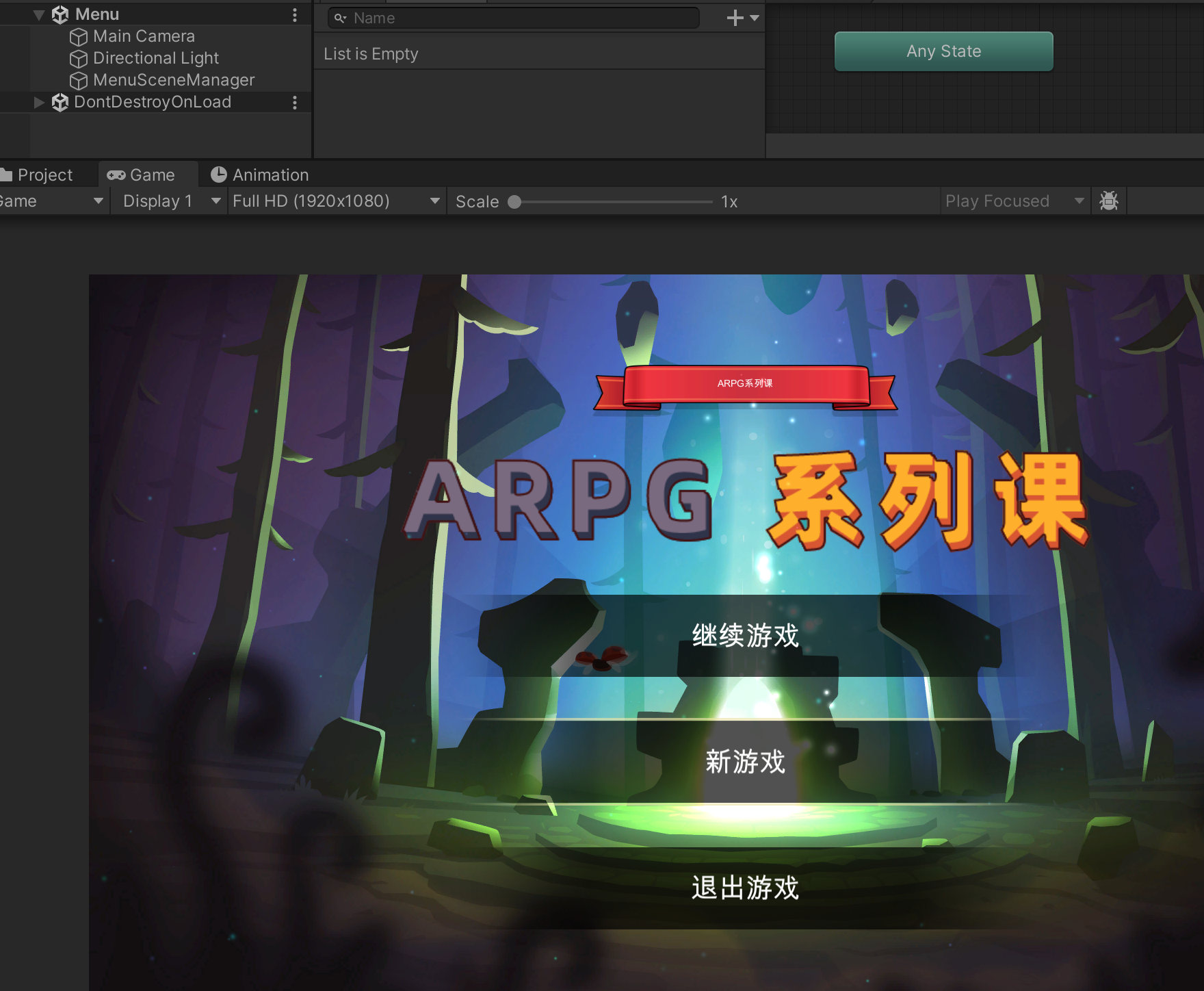Image resolution: width=1204 pixels, height=991 pixels.
Task: Click the List is Empty text
Action: [x=371, y=54]
